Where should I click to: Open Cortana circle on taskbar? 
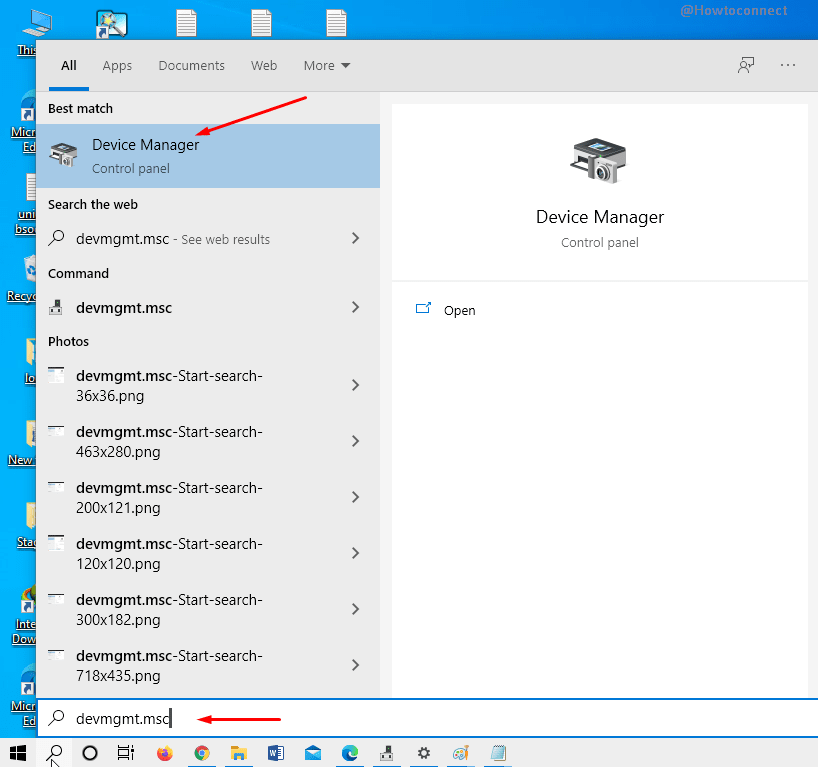tap(90, 753)
